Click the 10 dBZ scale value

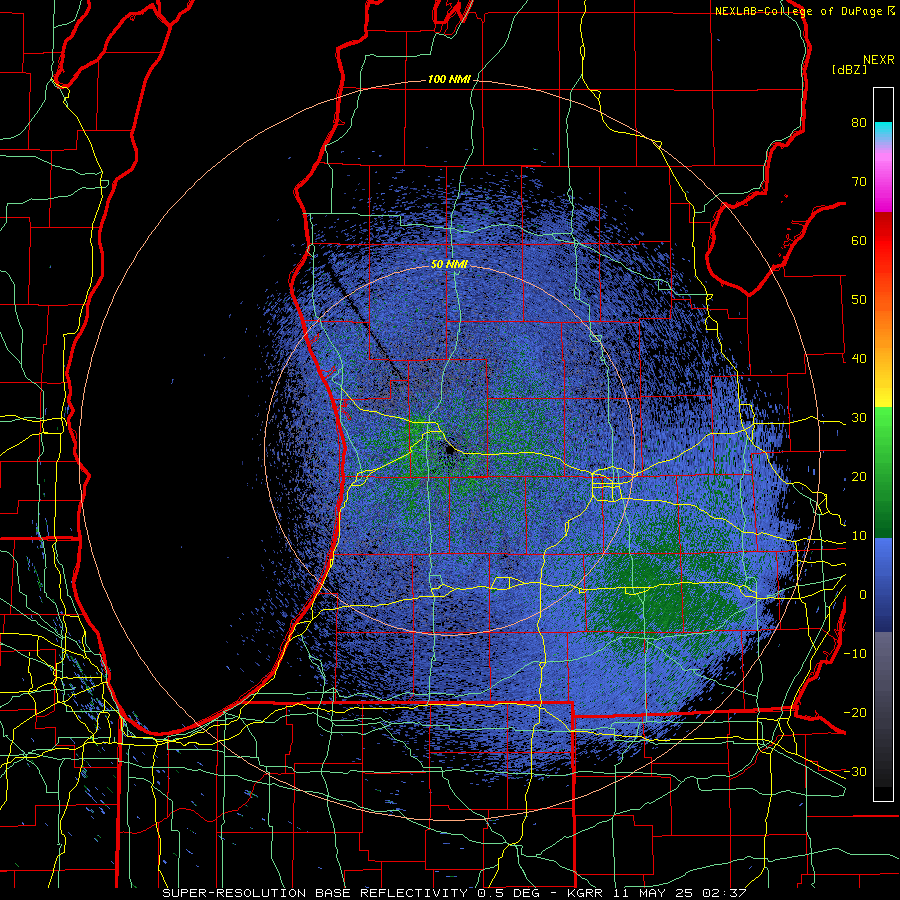859,536
